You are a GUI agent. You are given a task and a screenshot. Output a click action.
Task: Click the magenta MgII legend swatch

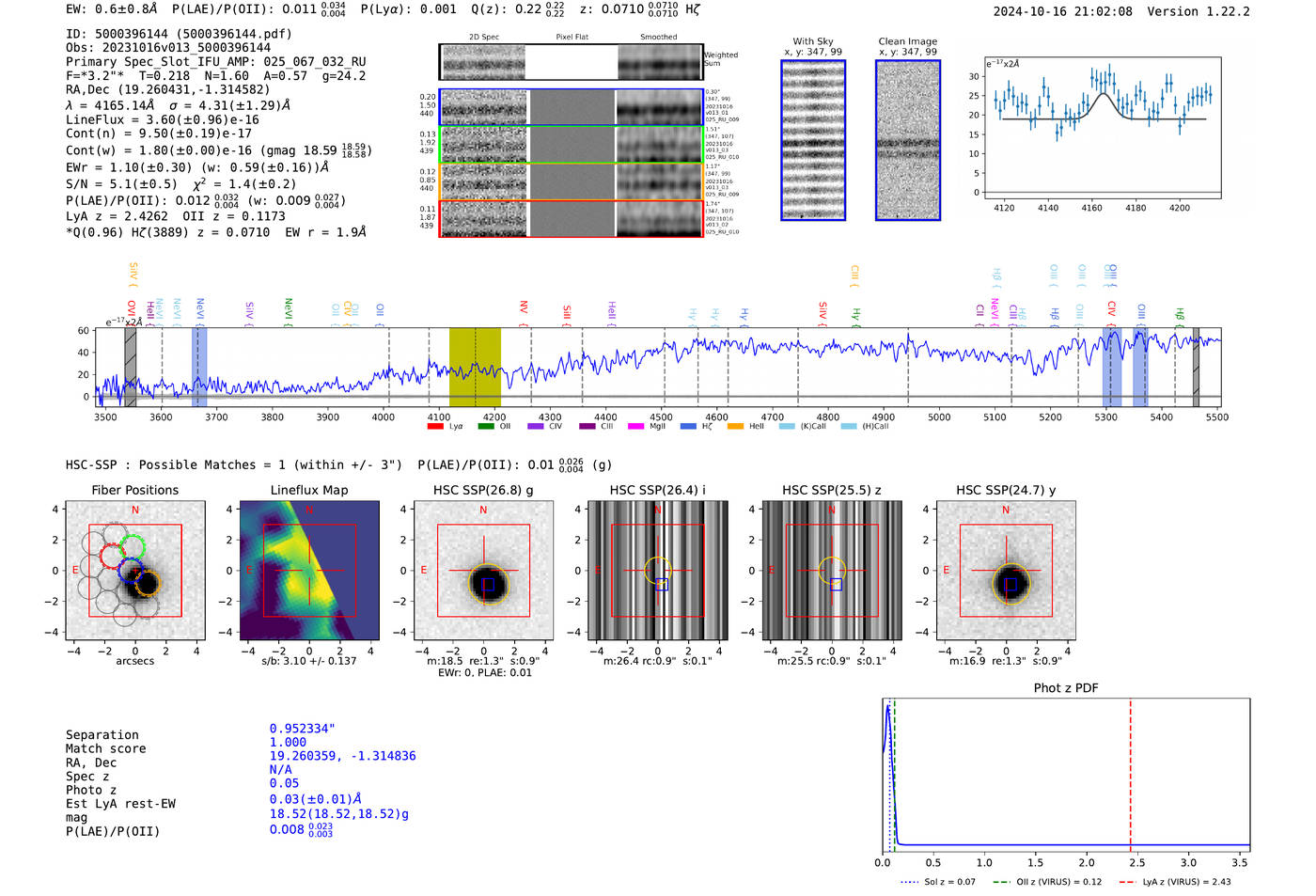coord(635,427)
